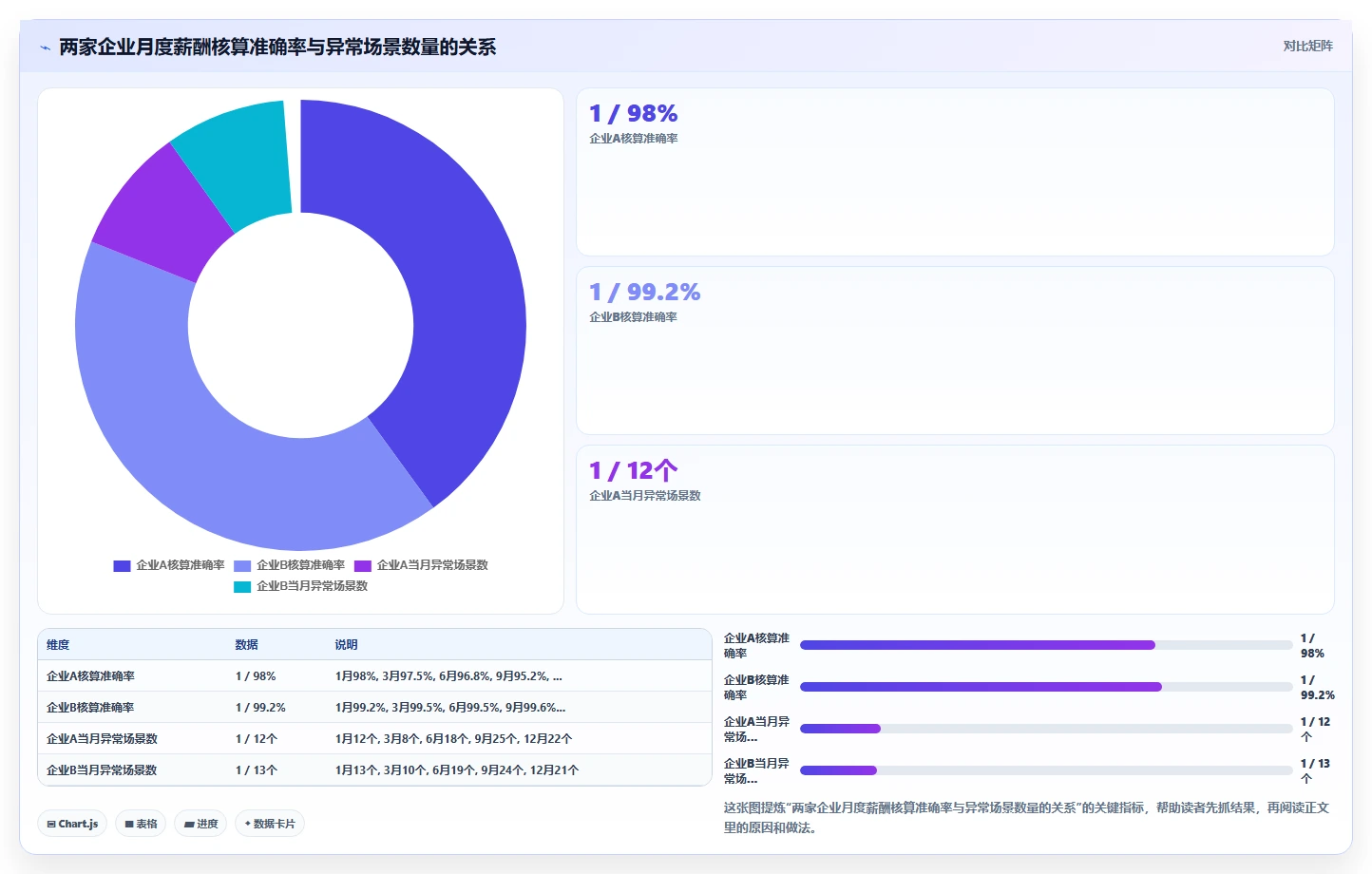
Task: Click the 企业A当月异常场... progress bar
Action: [x=1046, y=729]
